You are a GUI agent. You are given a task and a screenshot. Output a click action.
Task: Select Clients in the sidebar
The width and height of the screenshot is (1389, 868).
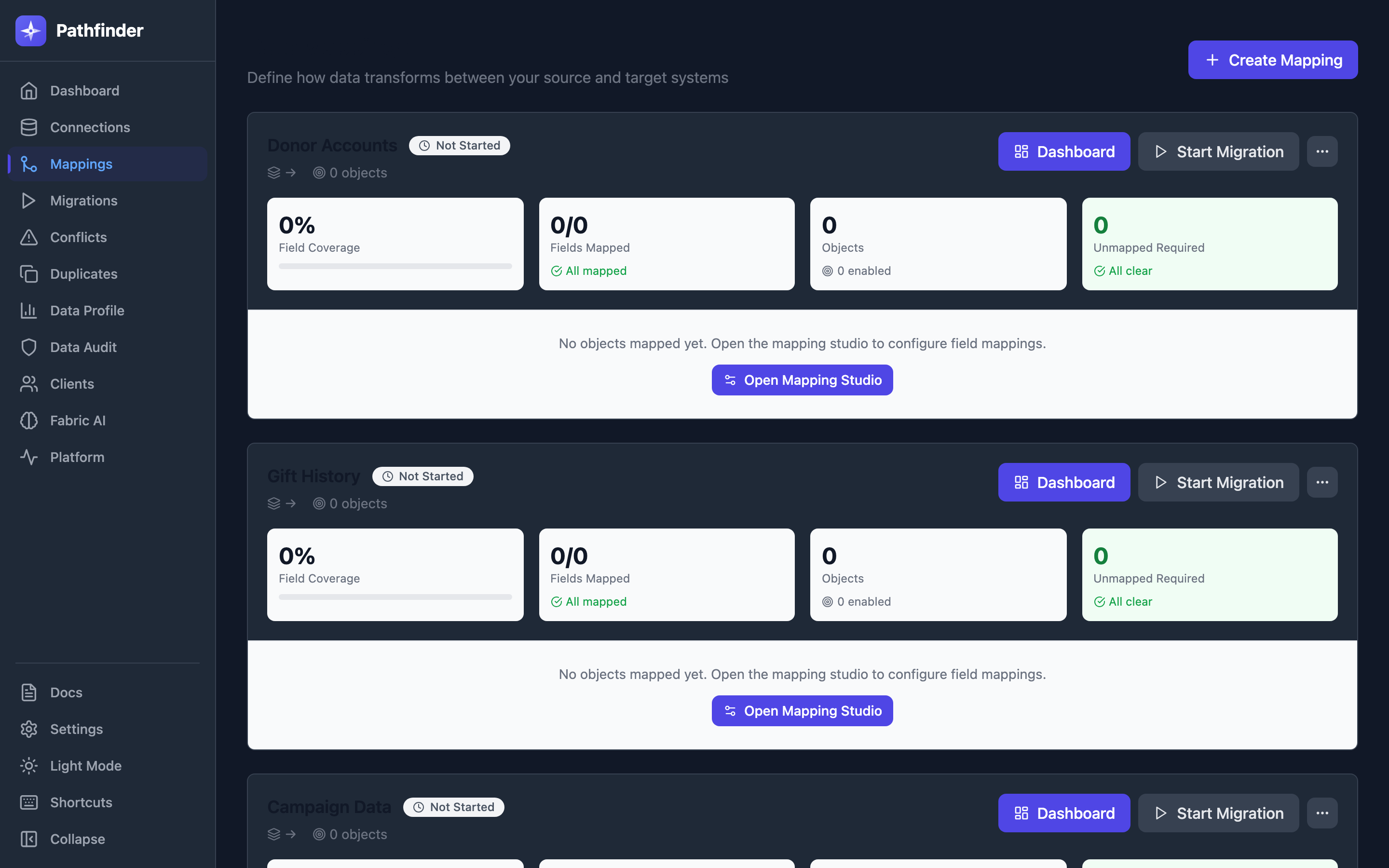pyautogui.click(x=72, y=383)
